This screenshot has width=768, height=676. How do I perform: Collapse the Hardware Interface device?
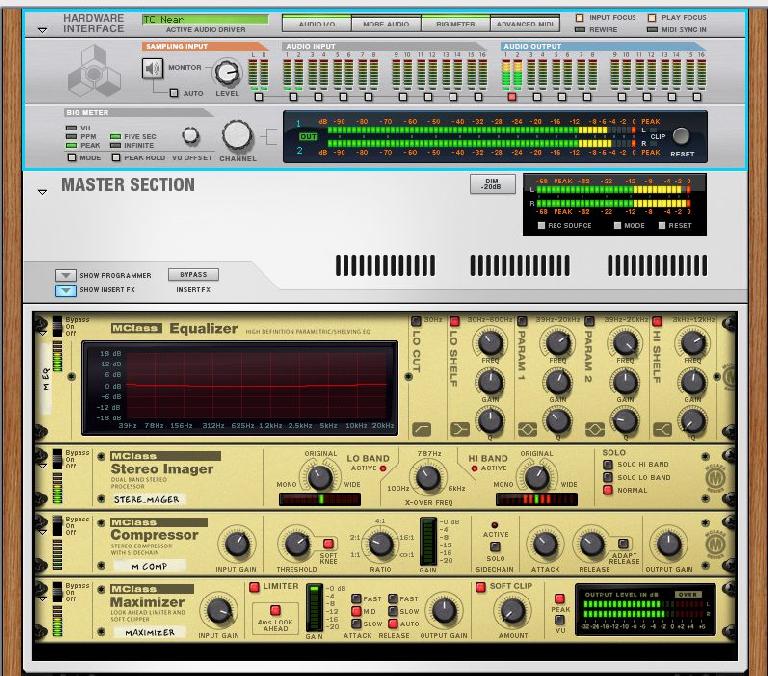(x=43, y=30)
